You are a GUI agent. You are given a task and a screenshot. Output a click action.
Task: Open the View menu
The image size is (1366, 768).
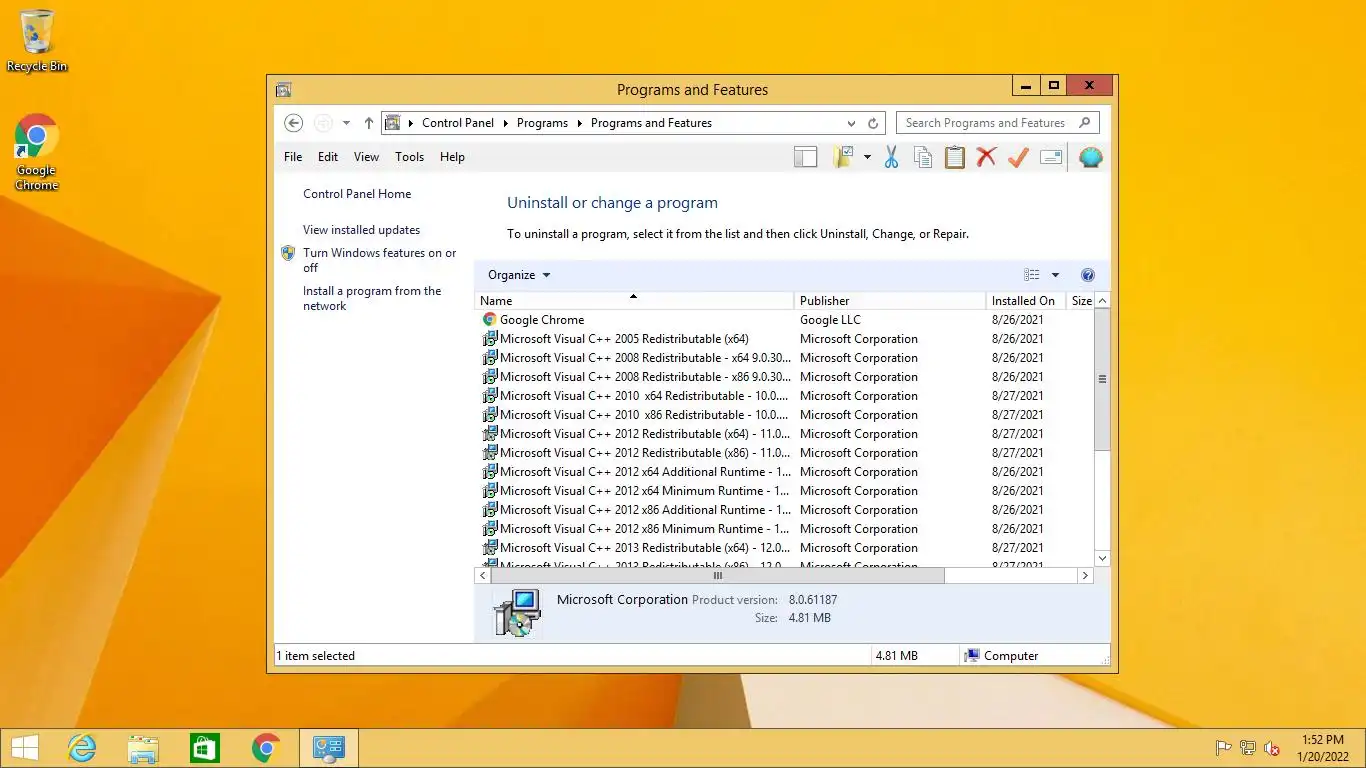coord(367,157)
